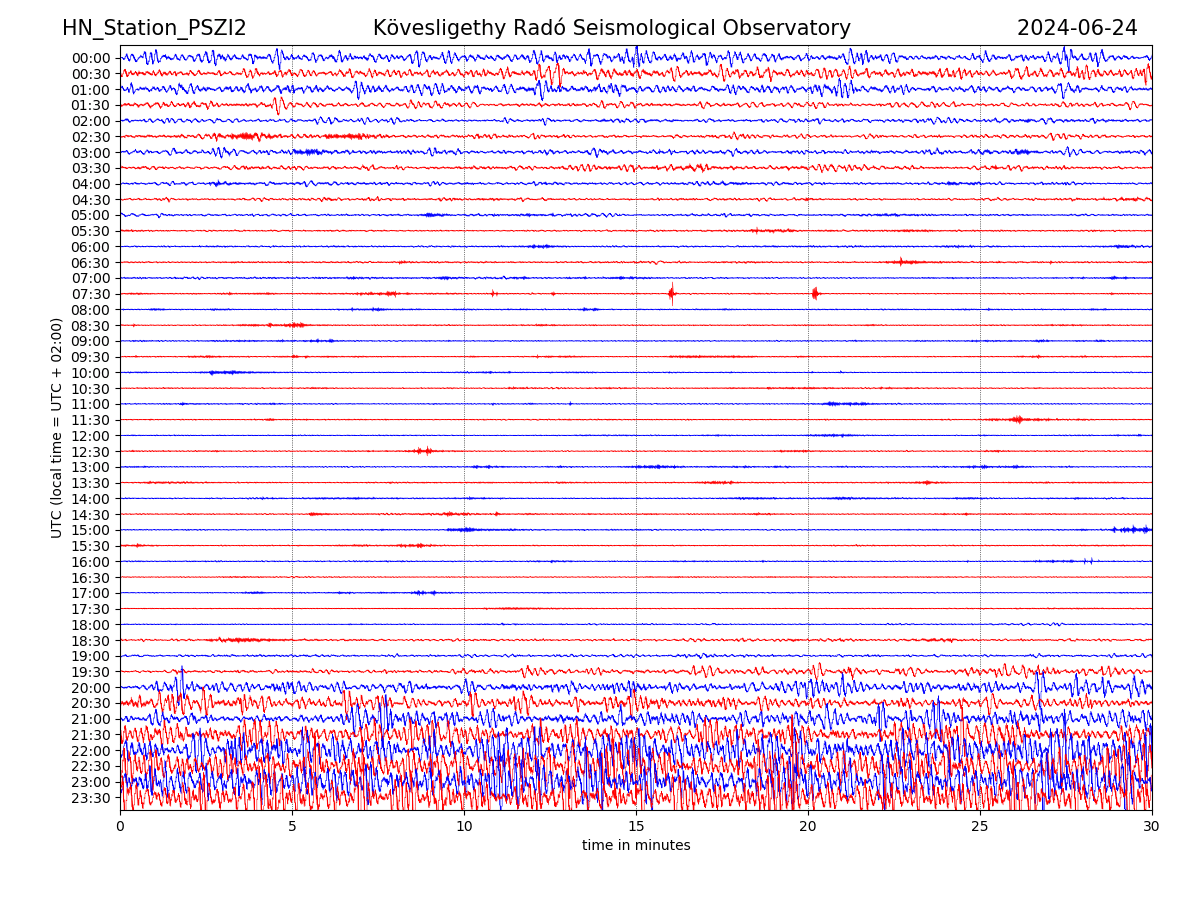This screenshot has width=1200, height=900.
Task: Click the 12:30 trace event near minute 9
Action: 424,451
